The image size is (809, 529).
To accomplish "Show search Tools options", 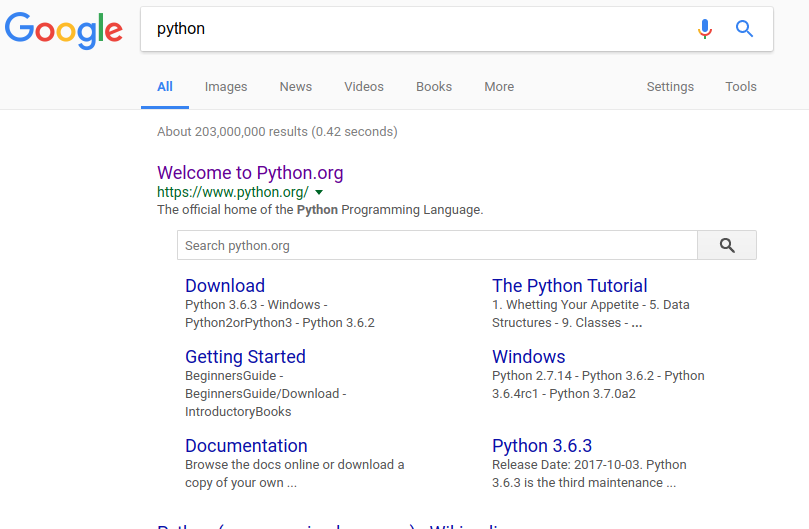I will tap(741, 87).
